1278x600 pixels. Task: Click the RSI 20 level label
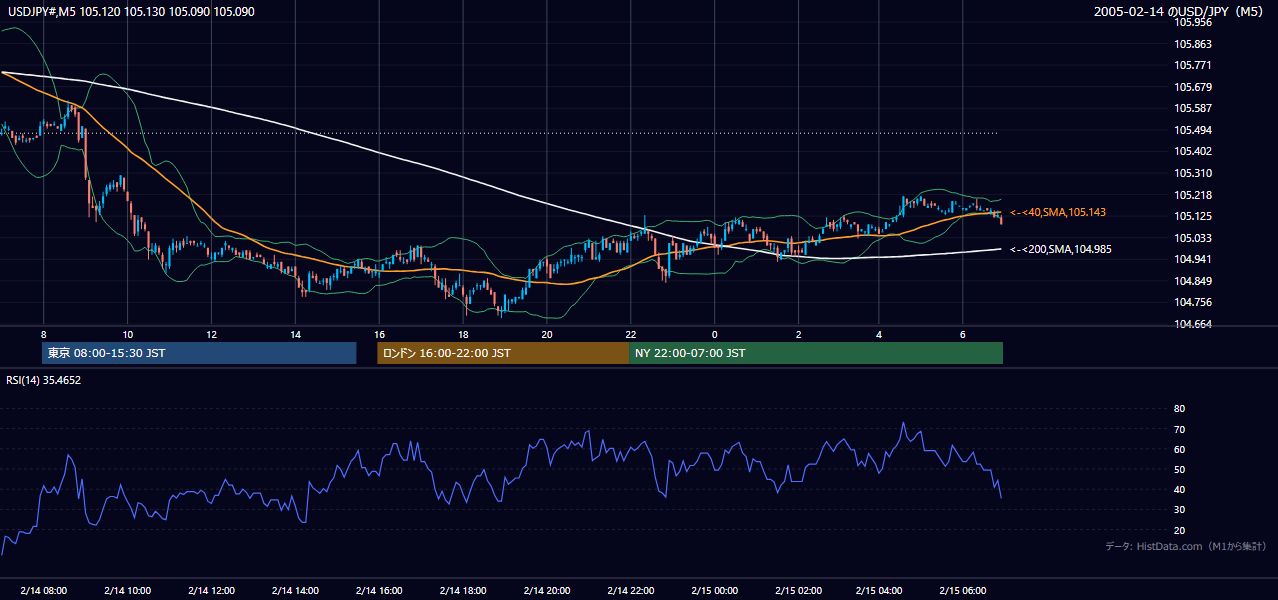coord(1179,530)
